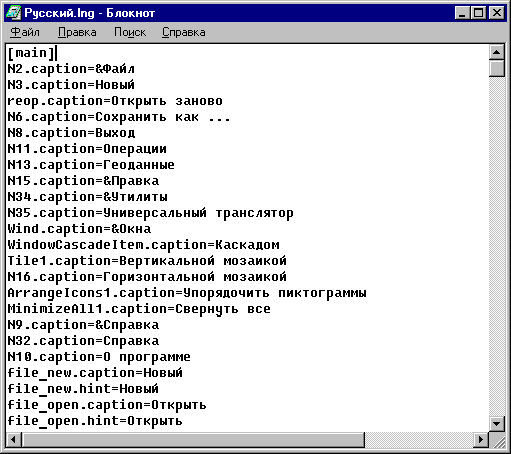511x454 pixels.
Task: Maximize the Notepad window
Action: pyautogui.click(x=479, y=13)
